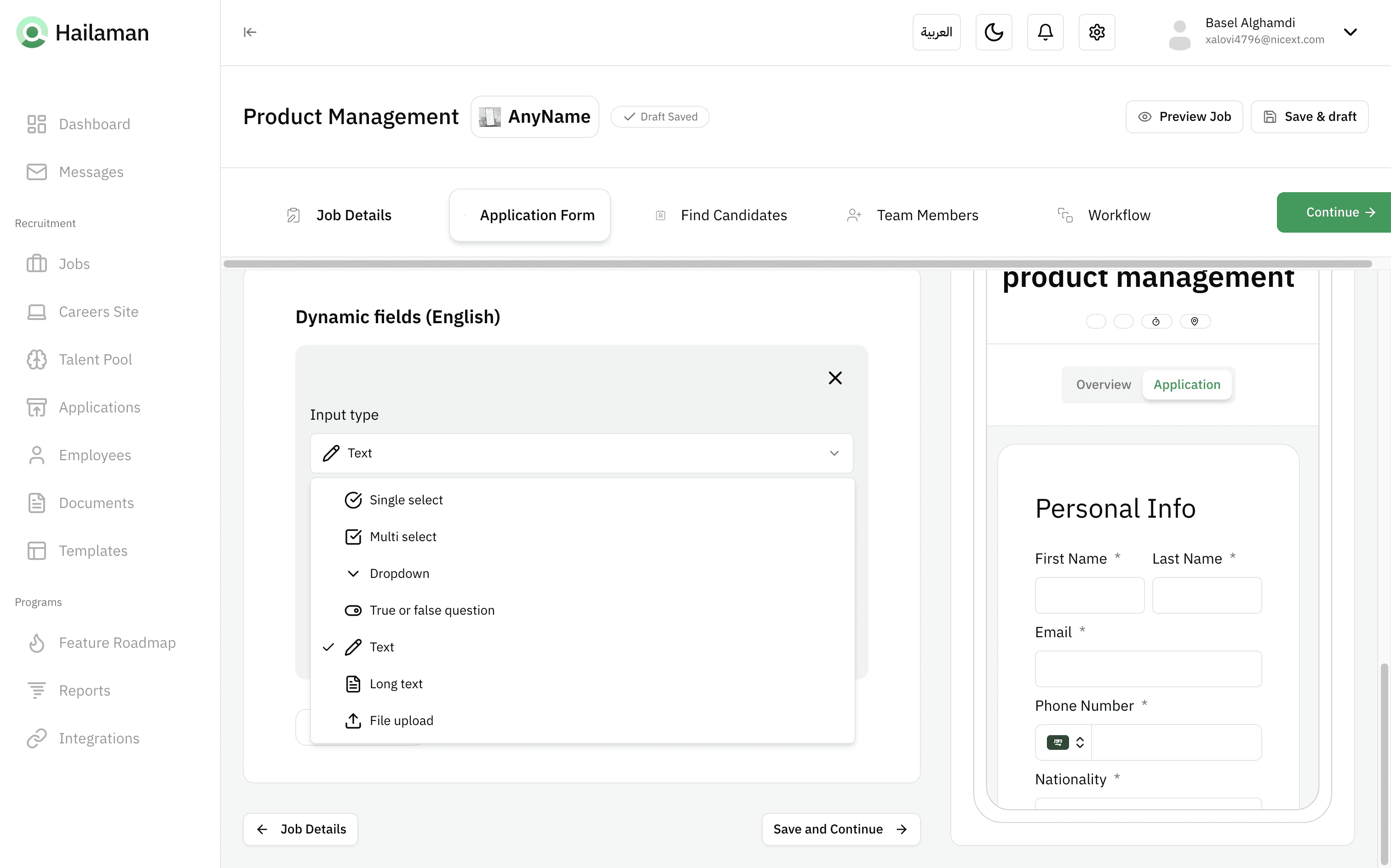This screenshot has width=1391, height=868.
Task: Switch language to Arabic
Action: point(936,32)
